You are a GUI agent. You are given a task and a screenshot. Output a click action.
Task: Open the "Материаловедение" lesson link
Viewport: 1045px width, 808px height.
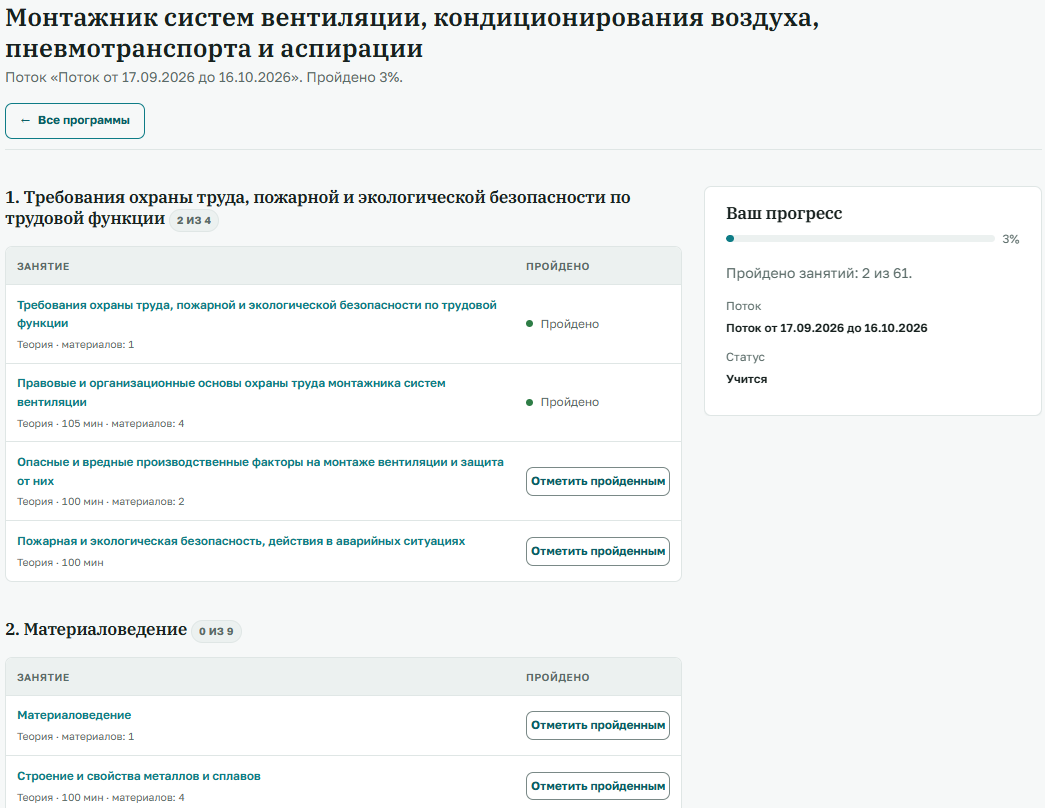click(74, 715)
